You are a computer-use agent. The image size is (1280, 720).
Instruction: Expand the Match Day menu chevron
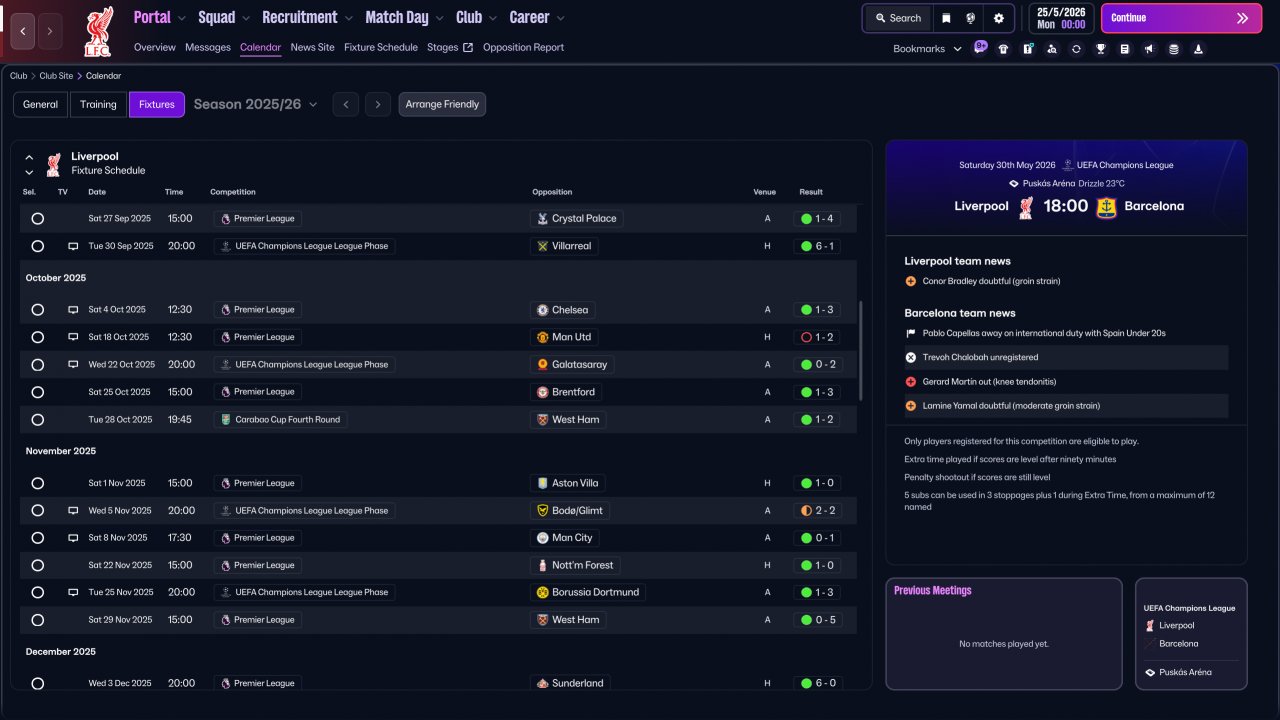click(x=440, y=18)
